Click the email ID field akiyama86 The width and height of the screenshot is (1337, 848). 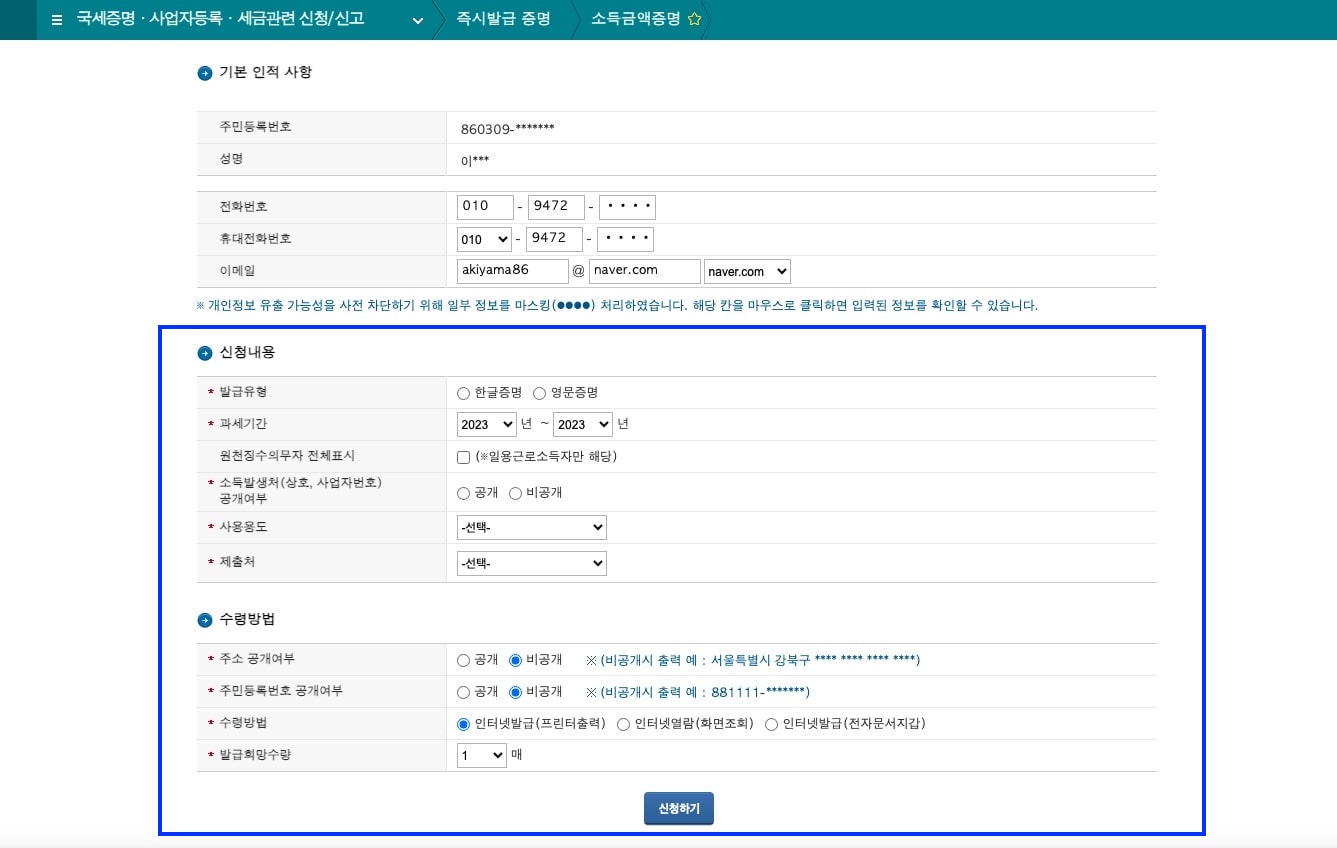coord(513,271)
